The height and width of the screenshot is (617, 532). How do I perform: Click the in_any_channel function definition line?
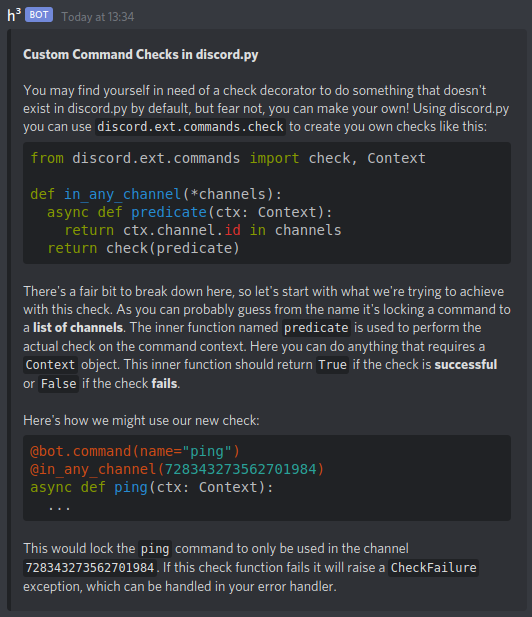pyautogui.click(x=156, y=194)
